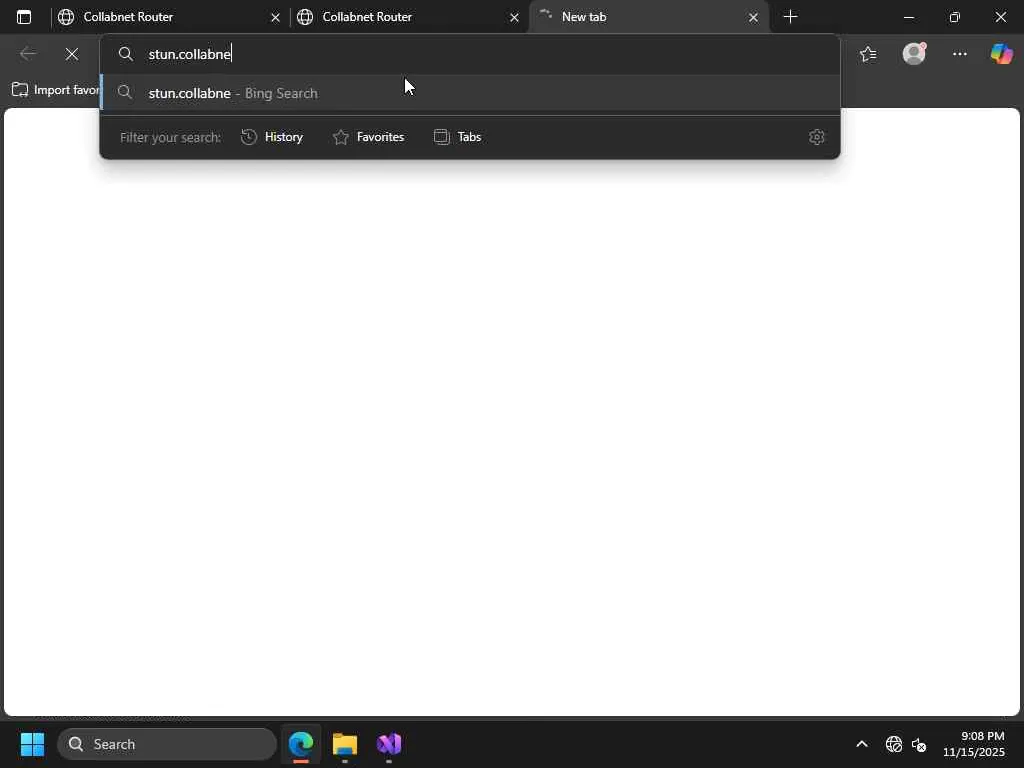
Task: Open a new tab with plus button
Action: [790, 17]
